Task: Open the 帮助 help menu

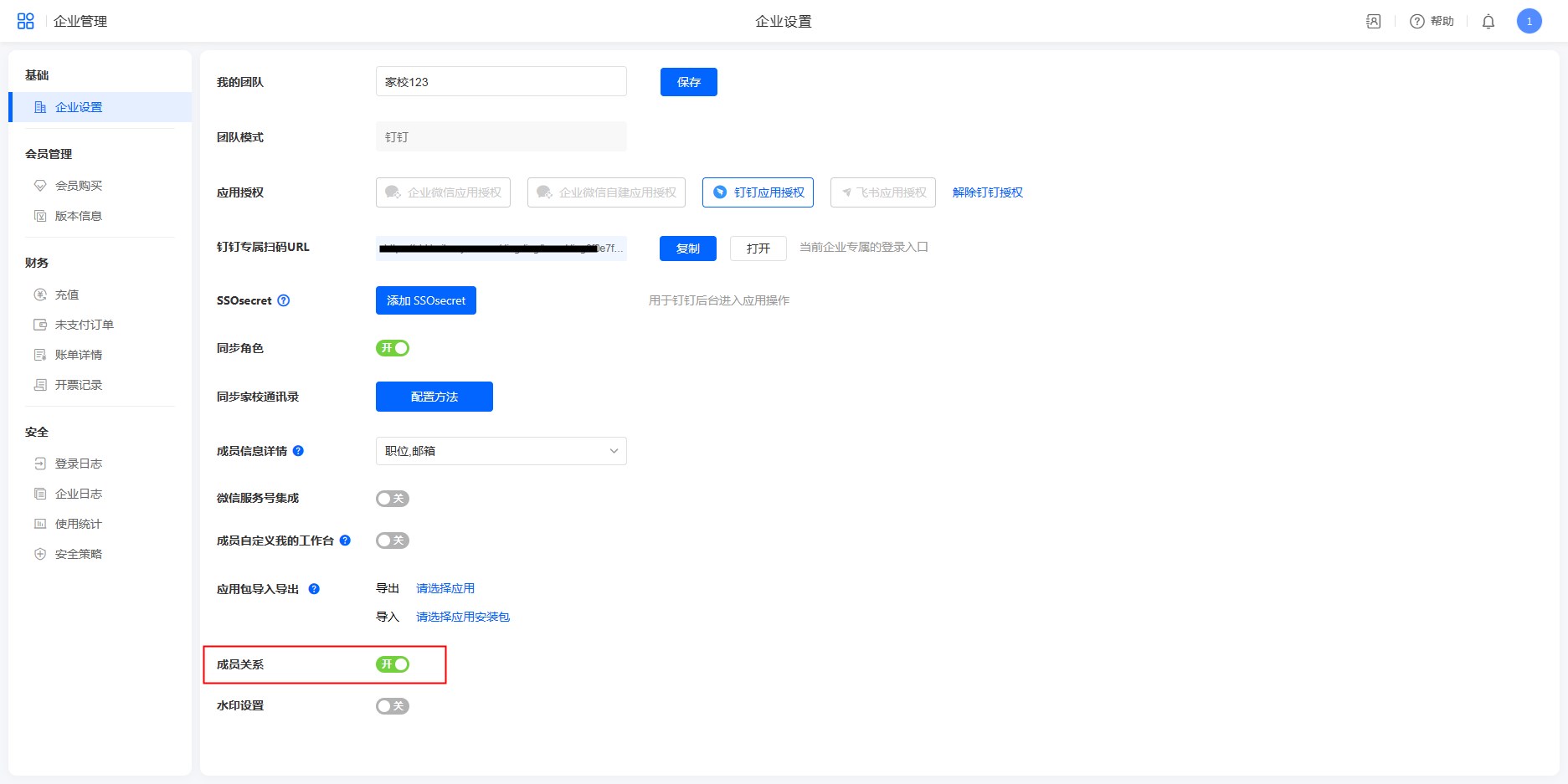Action: coord(1432,22)
